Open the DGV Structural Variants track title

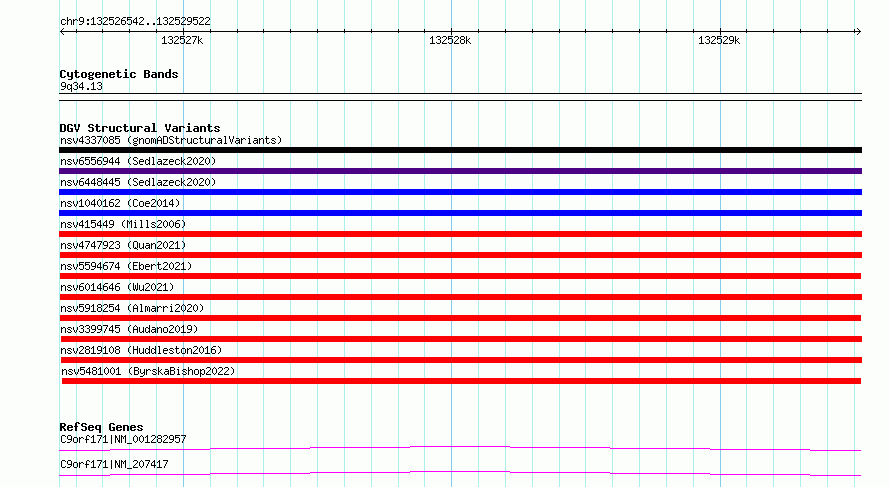(140, 128)
